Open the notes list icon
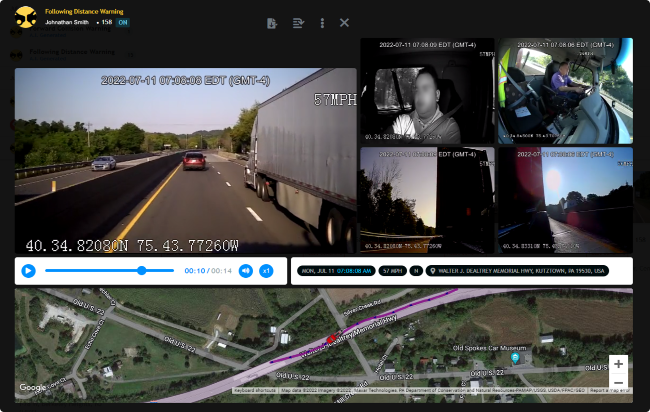This screenshot has height=412, width=650. click(297, 23)
